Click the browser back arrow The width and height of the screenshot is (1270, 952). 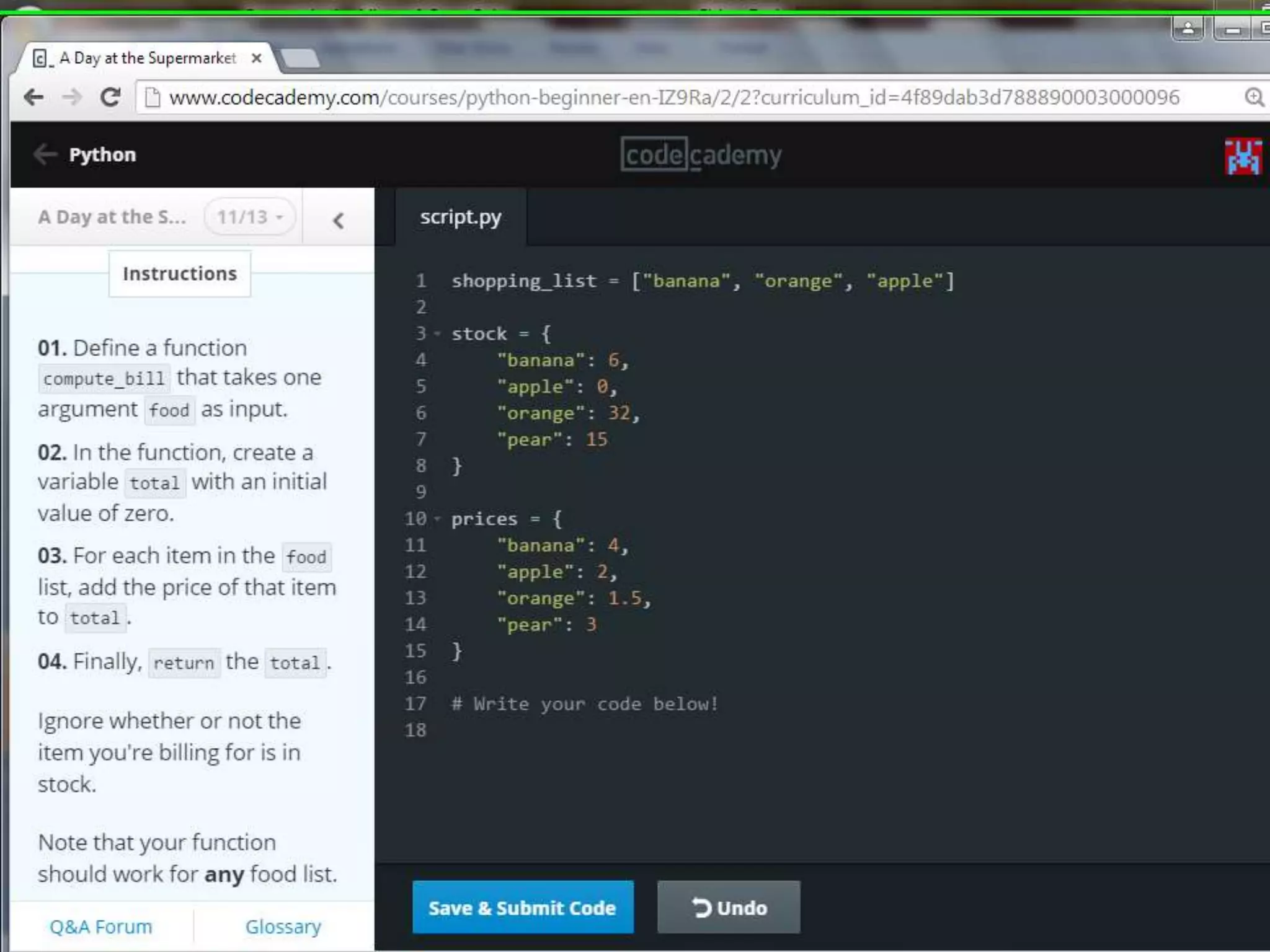(x=33, y=97)
